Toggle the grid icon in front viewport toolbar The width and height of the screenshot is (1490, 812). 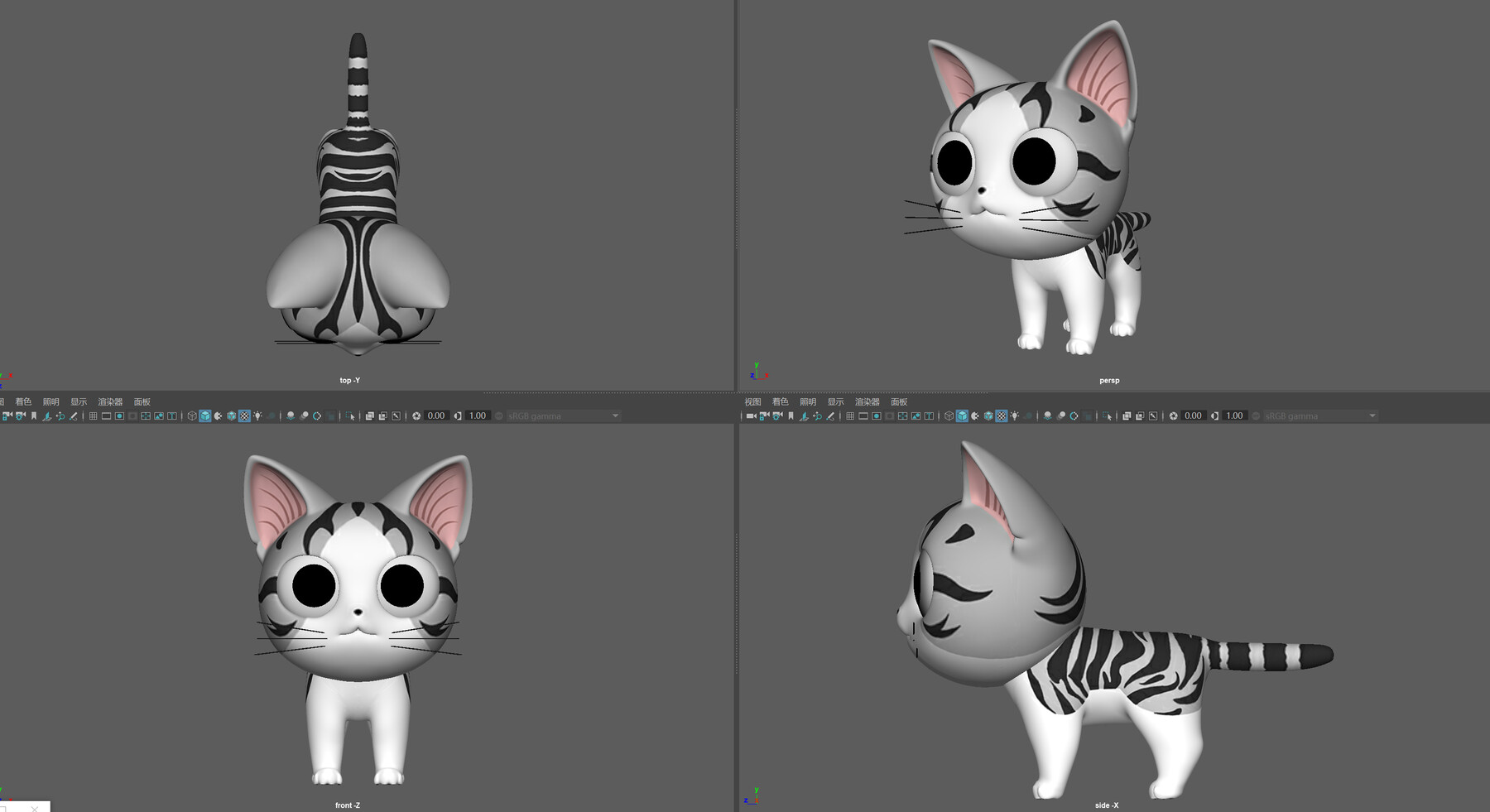click(x=94, y=416)
